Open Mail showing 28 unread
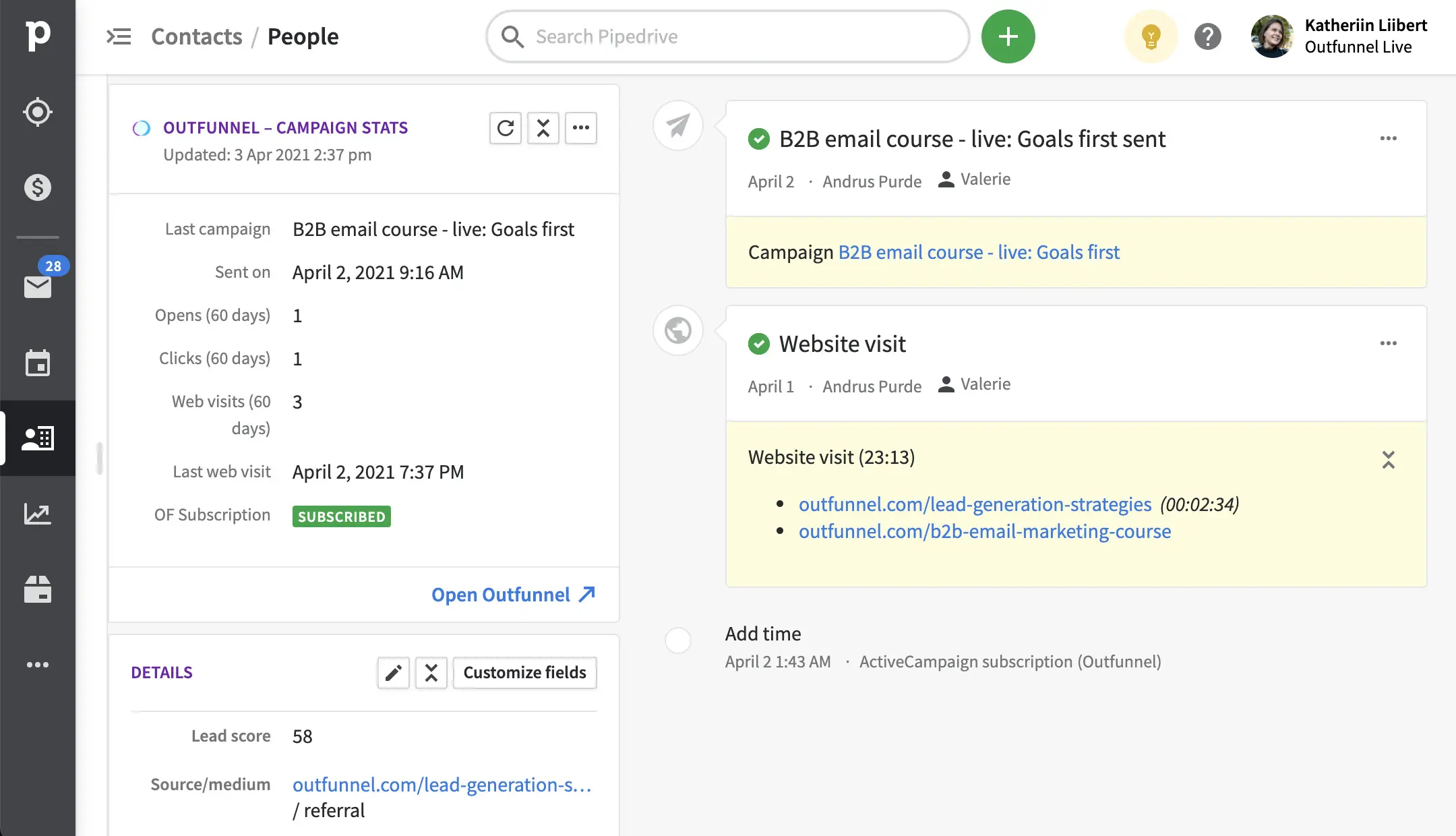This screenshot has height=836, width=1456. coord(38,286)
